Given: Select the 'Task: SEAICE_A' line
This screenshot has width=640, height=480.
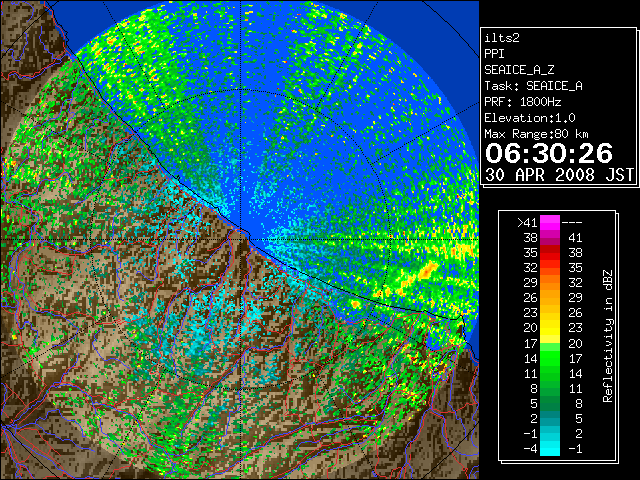Looking at the screenshot, I should click(x=533, y=86).
